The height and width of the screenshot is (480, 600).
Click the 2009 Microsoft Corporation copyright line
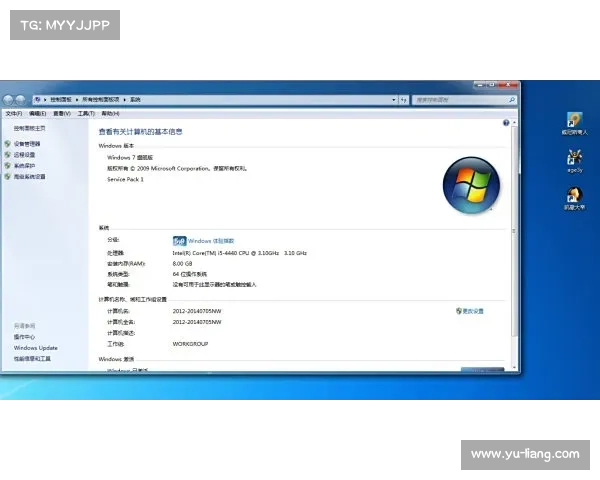[177, 168]
